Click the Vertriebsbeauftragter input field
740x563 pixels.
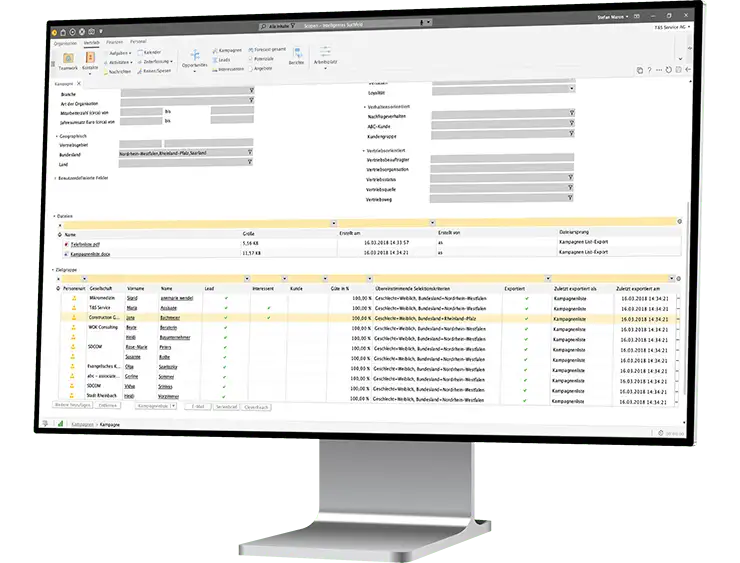(x=502, y=158)
